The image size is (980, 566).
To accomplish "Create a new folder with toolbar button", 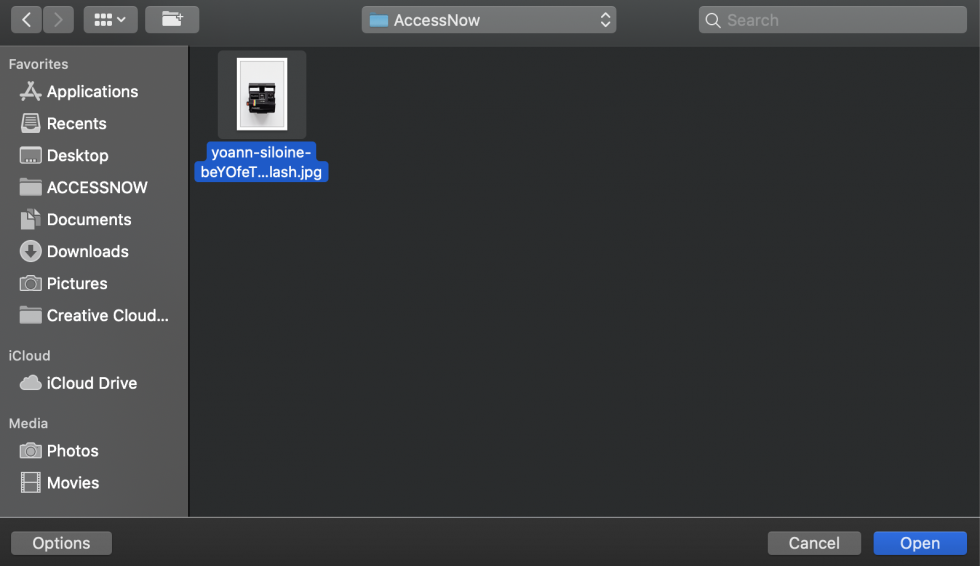I will click(172, 20).
